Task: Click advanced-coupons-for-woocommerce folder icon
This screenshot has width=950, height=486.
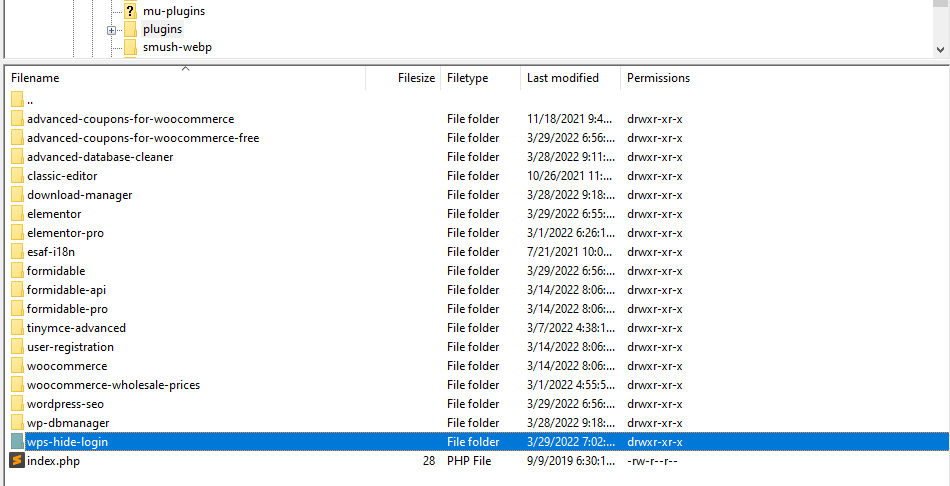Action: pos(17,119)
